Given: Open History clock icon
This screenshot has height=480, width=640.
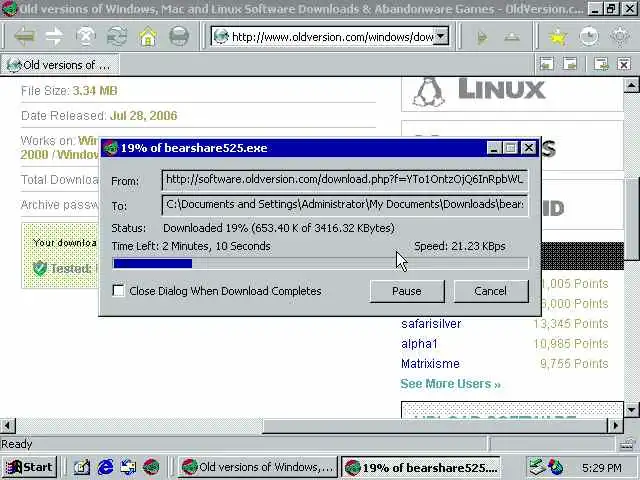Looking at the screenshot, I should 589,37.
